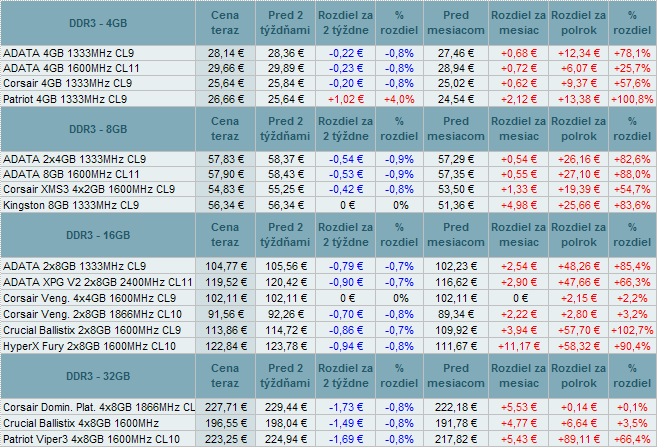
Task: Select row 'Corsair Veng. 2x8GB 1866MHz CL10'
Action: 328,314
